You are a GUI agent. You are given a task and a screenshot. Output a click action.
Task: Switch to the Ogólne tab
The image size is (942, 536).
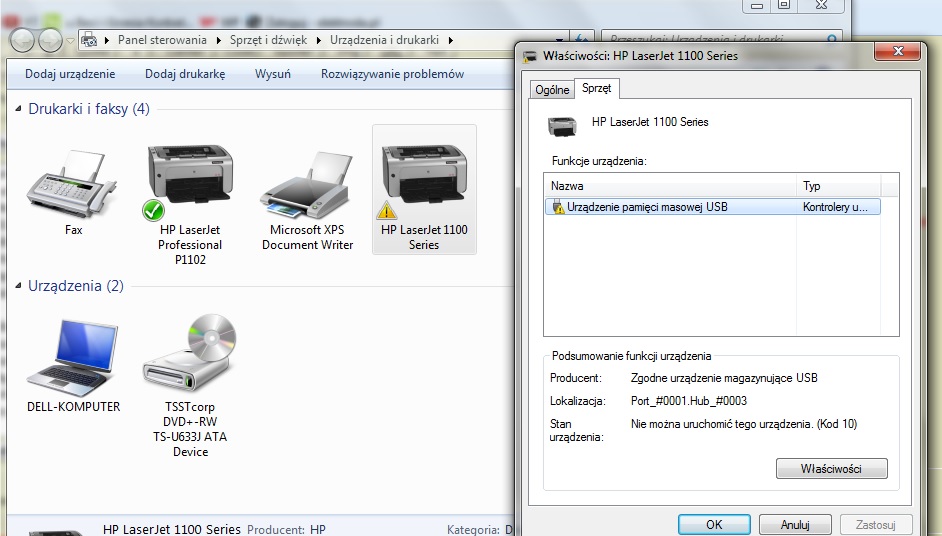click(x=552, y=90)
